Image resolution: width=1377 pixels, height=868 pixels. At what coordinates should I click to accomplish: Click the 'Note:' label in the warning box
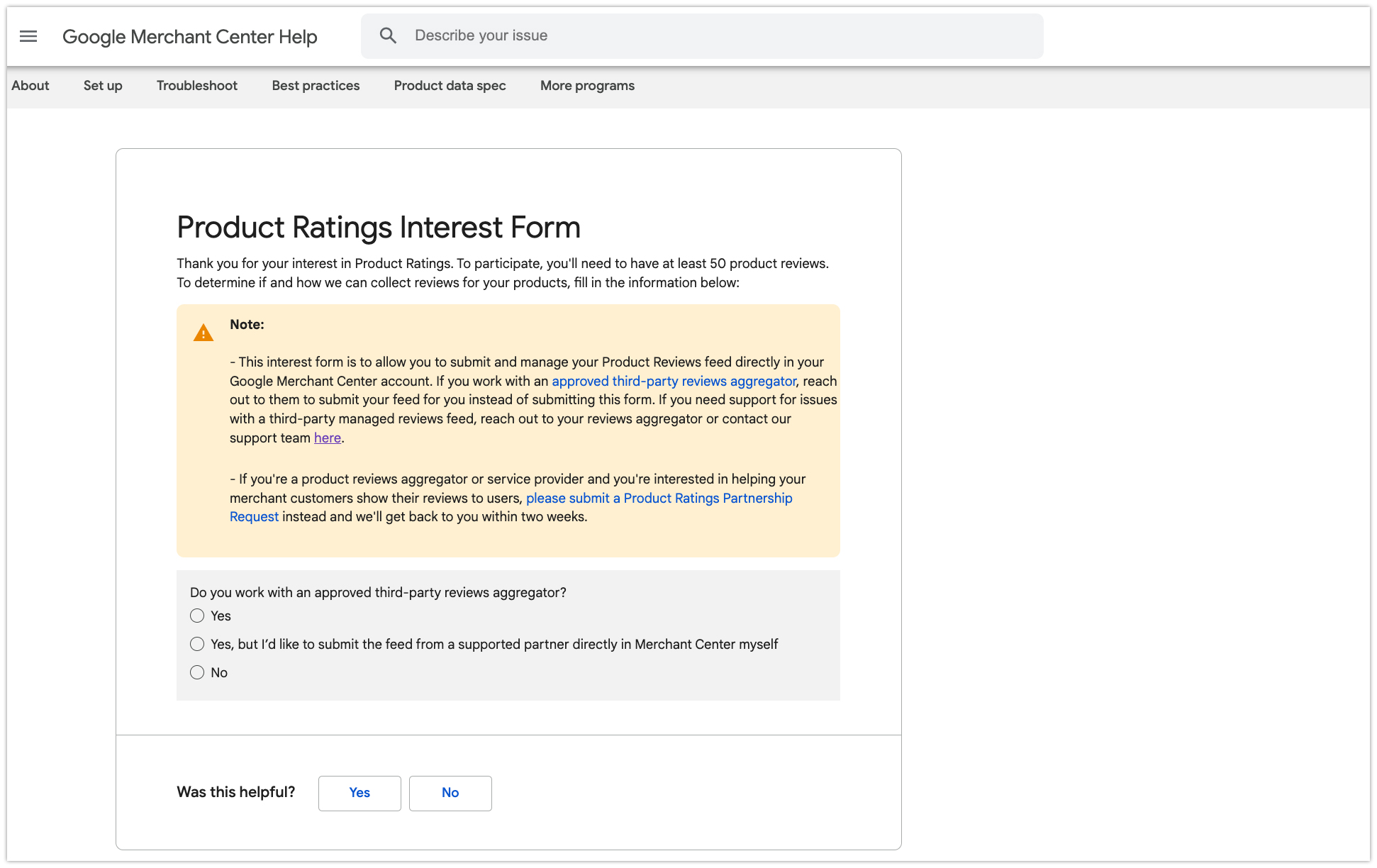coord(247,325)
